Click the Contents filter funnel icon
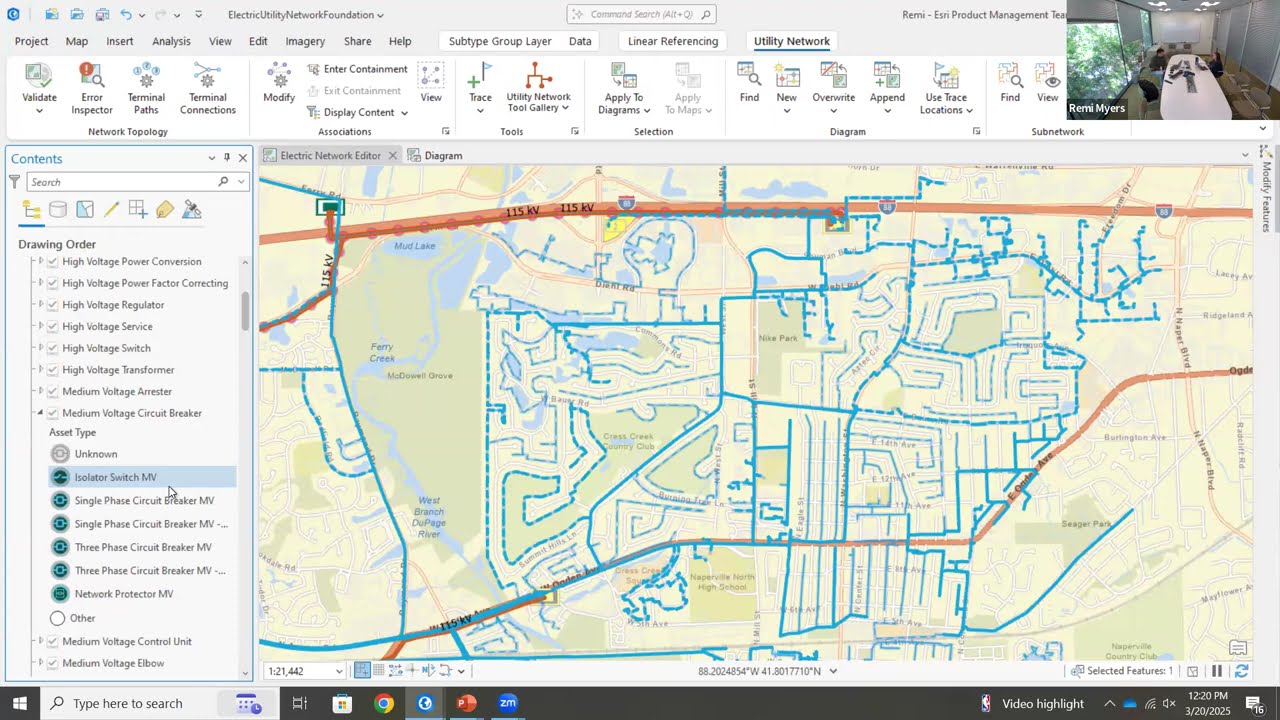Image resolution: width=1280 pixels, height=720 pixels. click(14, 182)
